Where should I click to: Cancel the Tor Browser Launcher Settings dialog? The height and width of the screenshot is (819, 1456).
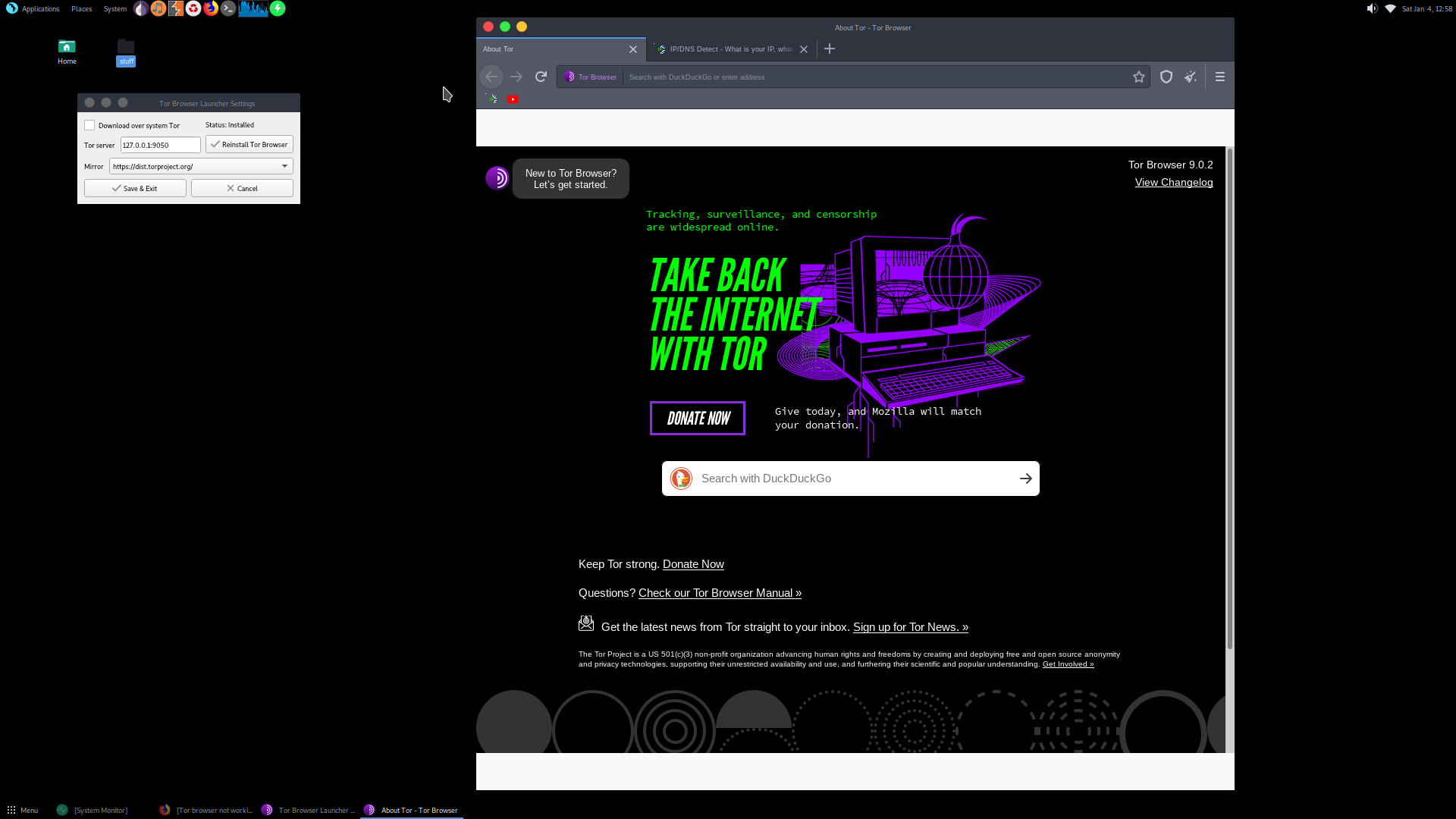click(242, 188)
